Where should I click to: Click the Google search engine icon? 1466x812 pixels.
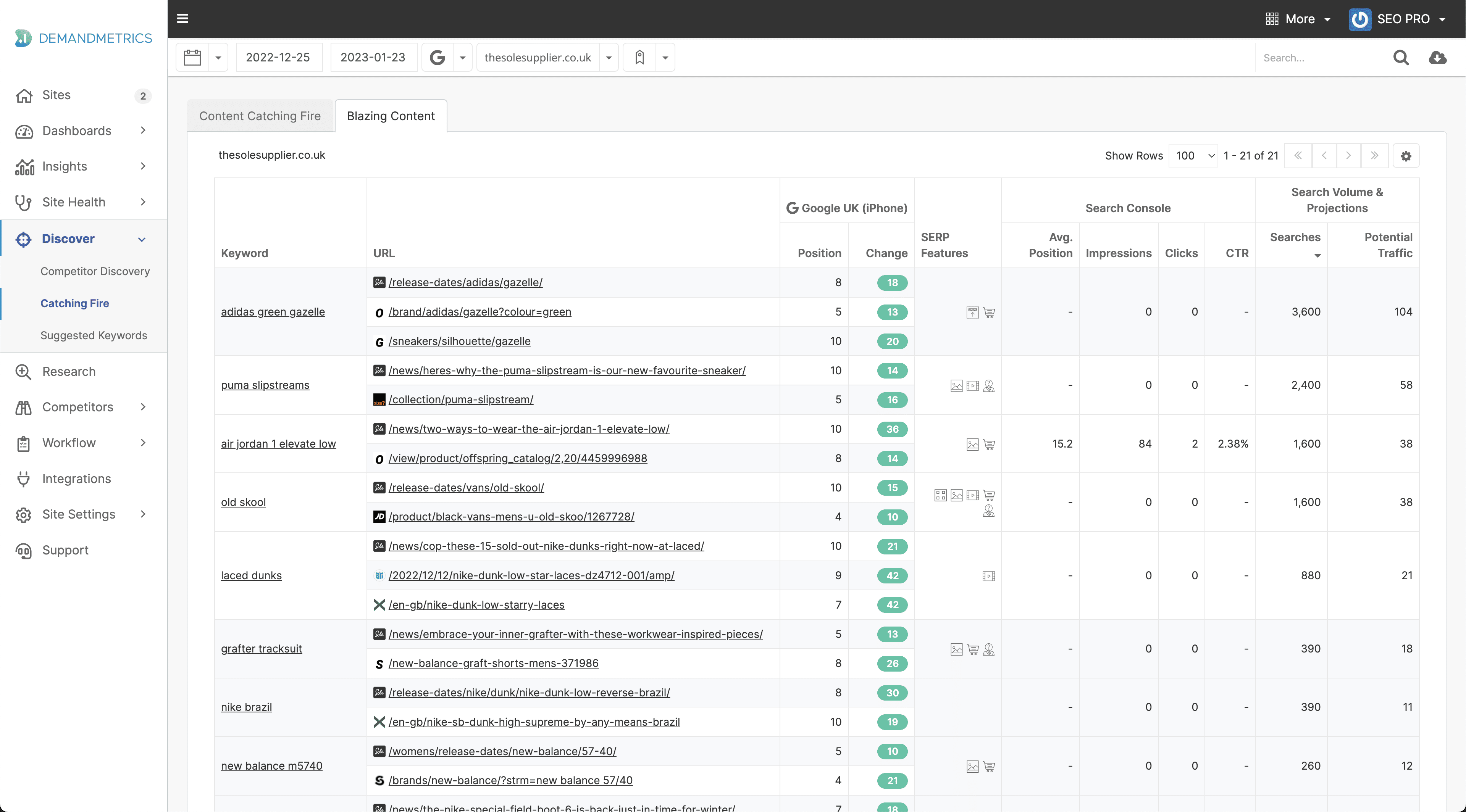pos(437,58)
